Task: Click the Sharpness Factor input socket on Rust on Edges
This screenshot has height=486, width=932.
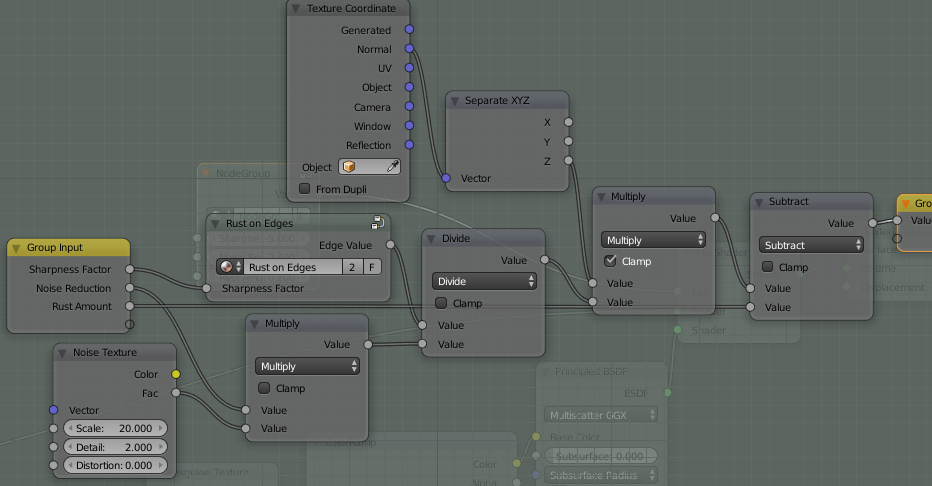Action: (x=206, y=288)
